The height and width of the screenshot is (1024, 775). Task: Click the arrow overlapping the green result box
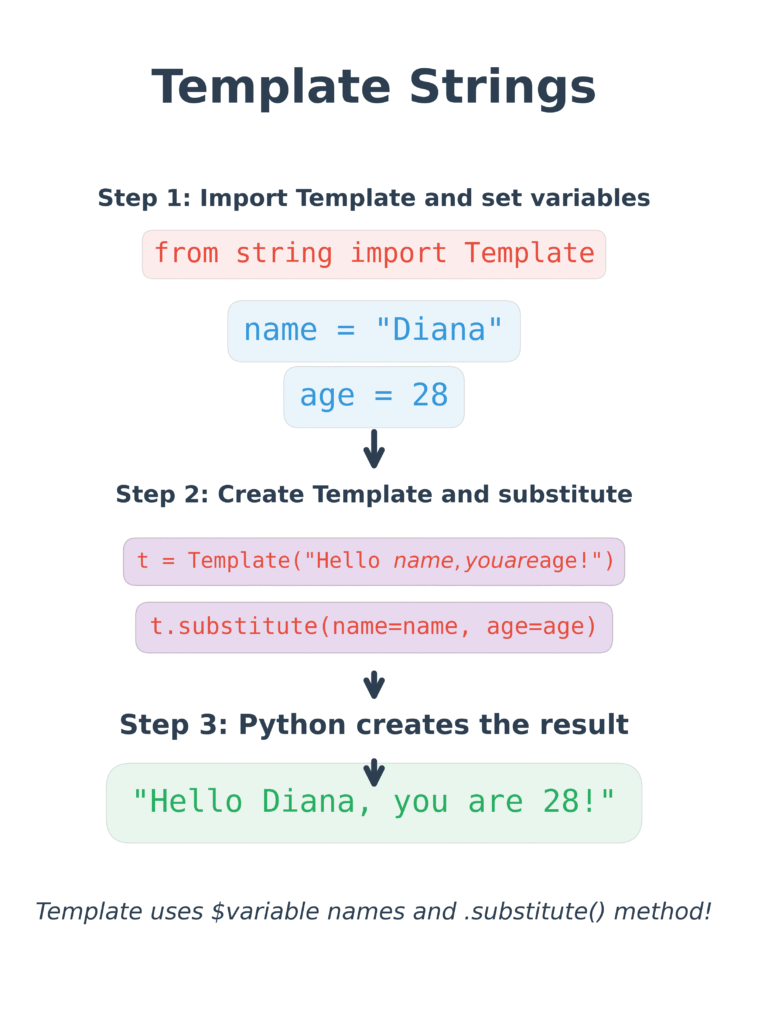[x=373, y=773]
